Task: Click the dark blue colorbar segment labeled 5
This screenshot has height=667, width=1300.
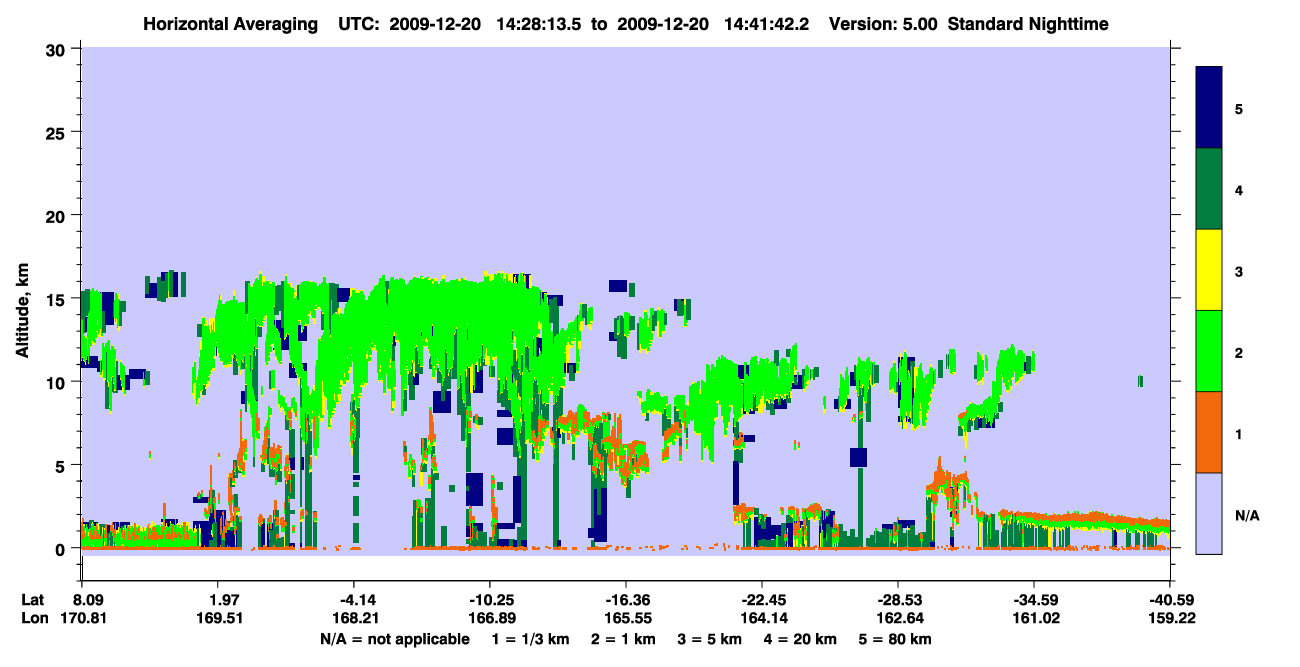Action: pyautogui.click(x=1210, y=107)
